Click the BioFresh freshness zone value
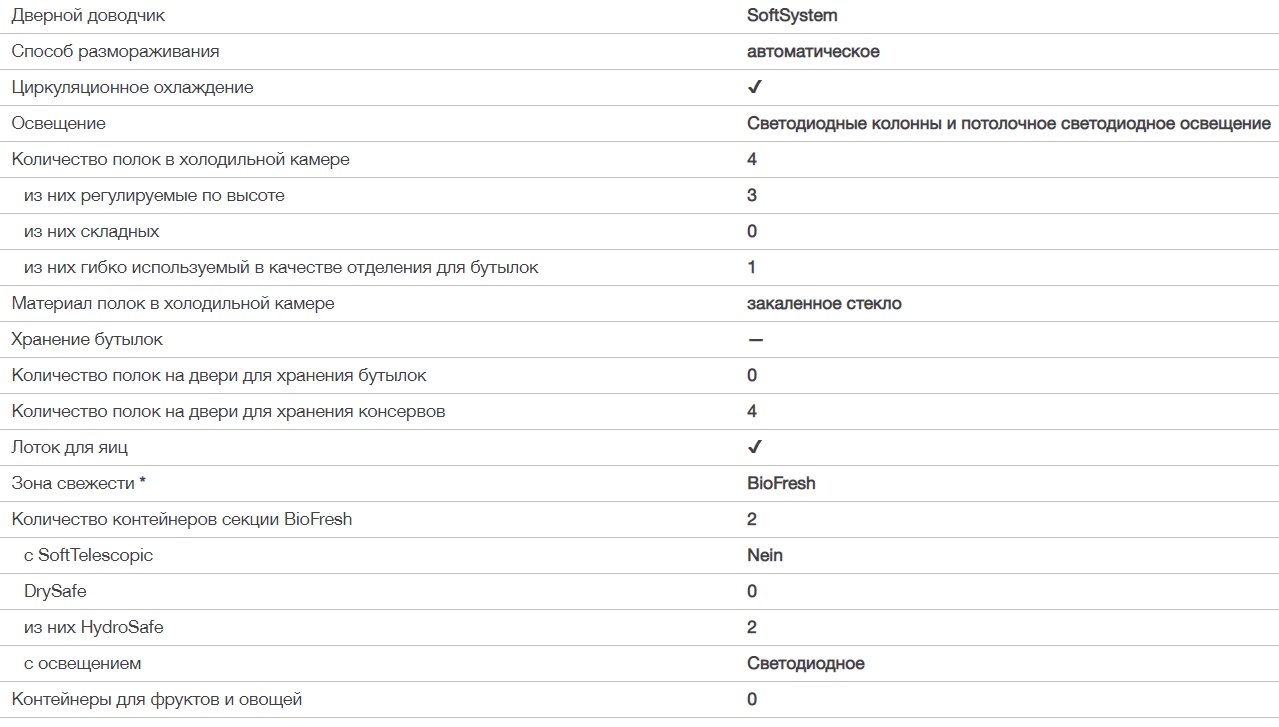The height and width of the screenshot is (727, 1279). [x=781, y=483]
